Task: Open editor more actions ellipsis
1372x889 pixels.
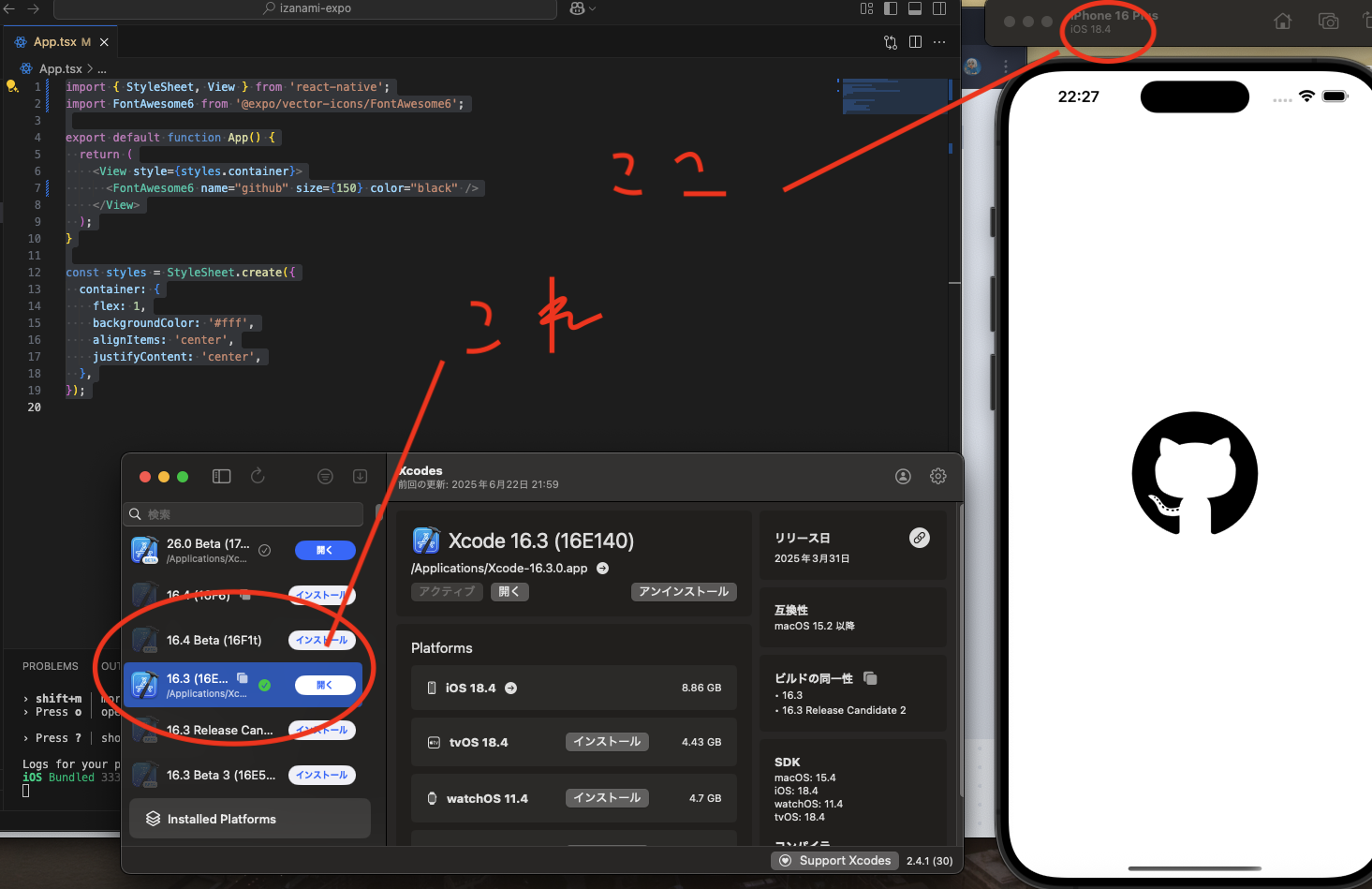Action: tap(939, 42)
